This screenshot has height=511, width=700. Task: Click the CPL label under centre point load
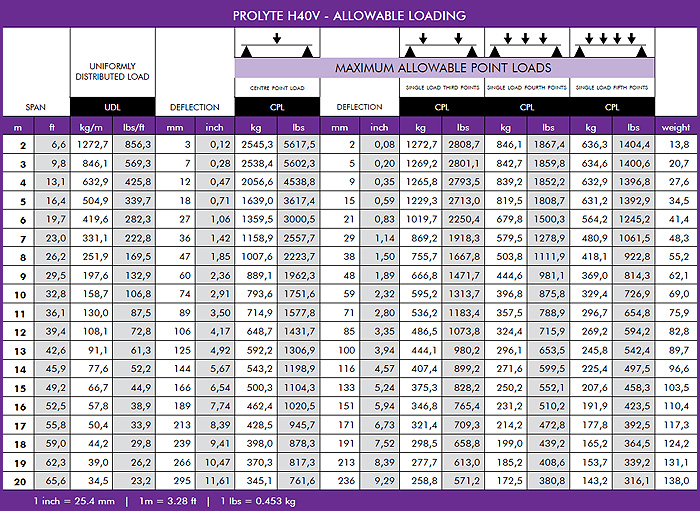point(277,107)
